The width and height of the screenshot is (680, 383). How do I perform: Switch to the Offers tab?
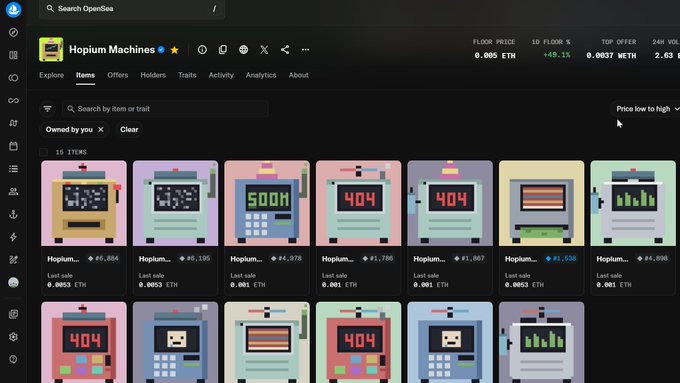(x=118, y=75)
